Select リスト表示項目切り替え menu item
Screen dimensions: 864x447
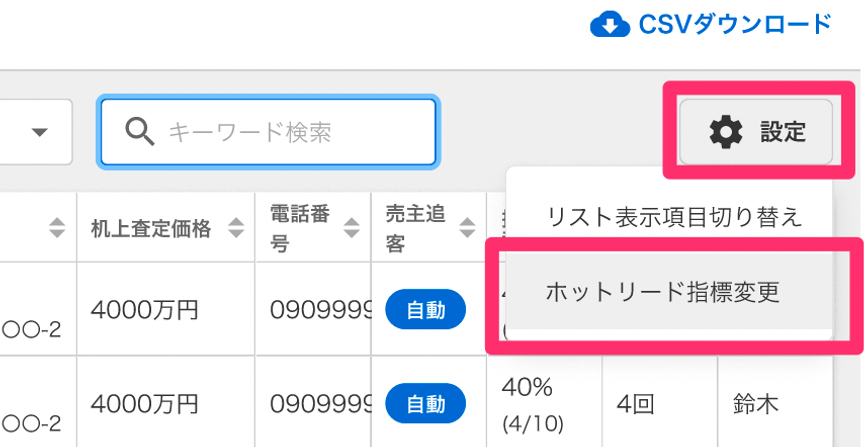(x=674, y=216)
